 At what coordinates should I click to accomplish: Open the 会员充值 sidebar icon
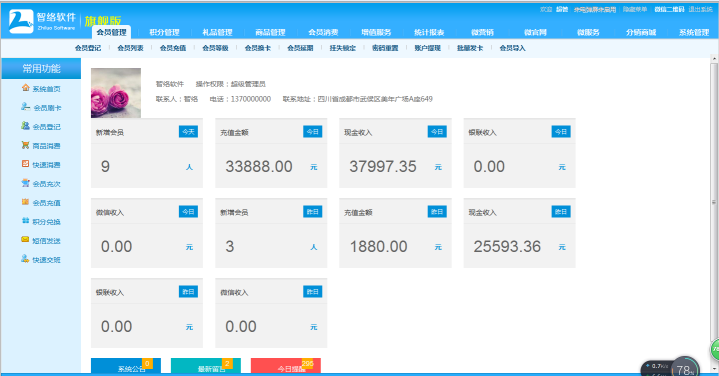point(26,202)
